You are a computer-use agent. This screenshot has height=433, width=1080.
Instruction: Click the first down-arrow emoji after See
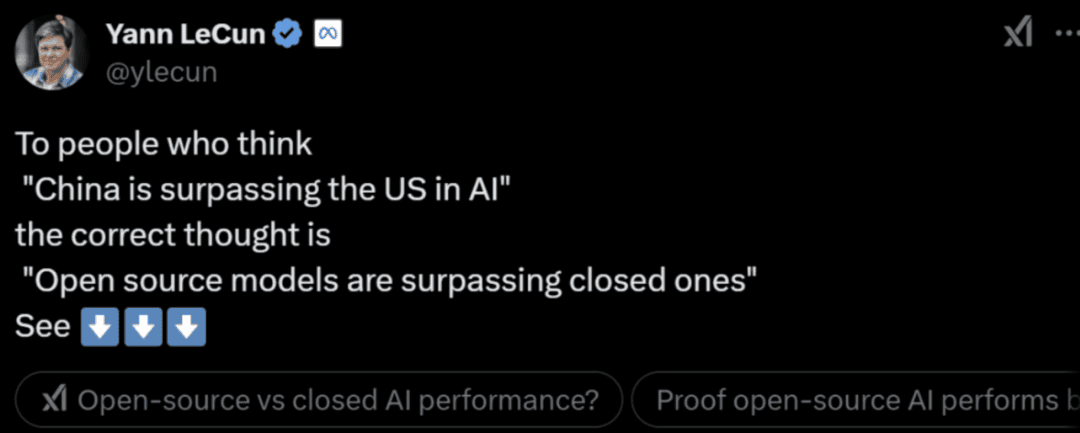101,328
